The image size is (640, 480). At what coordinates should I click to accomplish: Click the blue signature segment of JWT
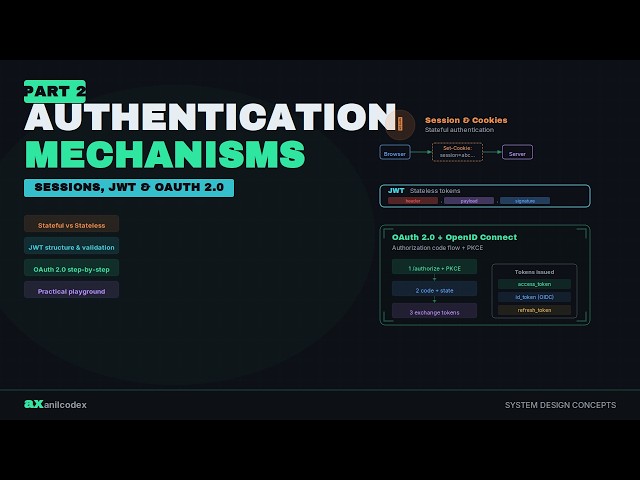pyautogui.click(x=525, y=201)
